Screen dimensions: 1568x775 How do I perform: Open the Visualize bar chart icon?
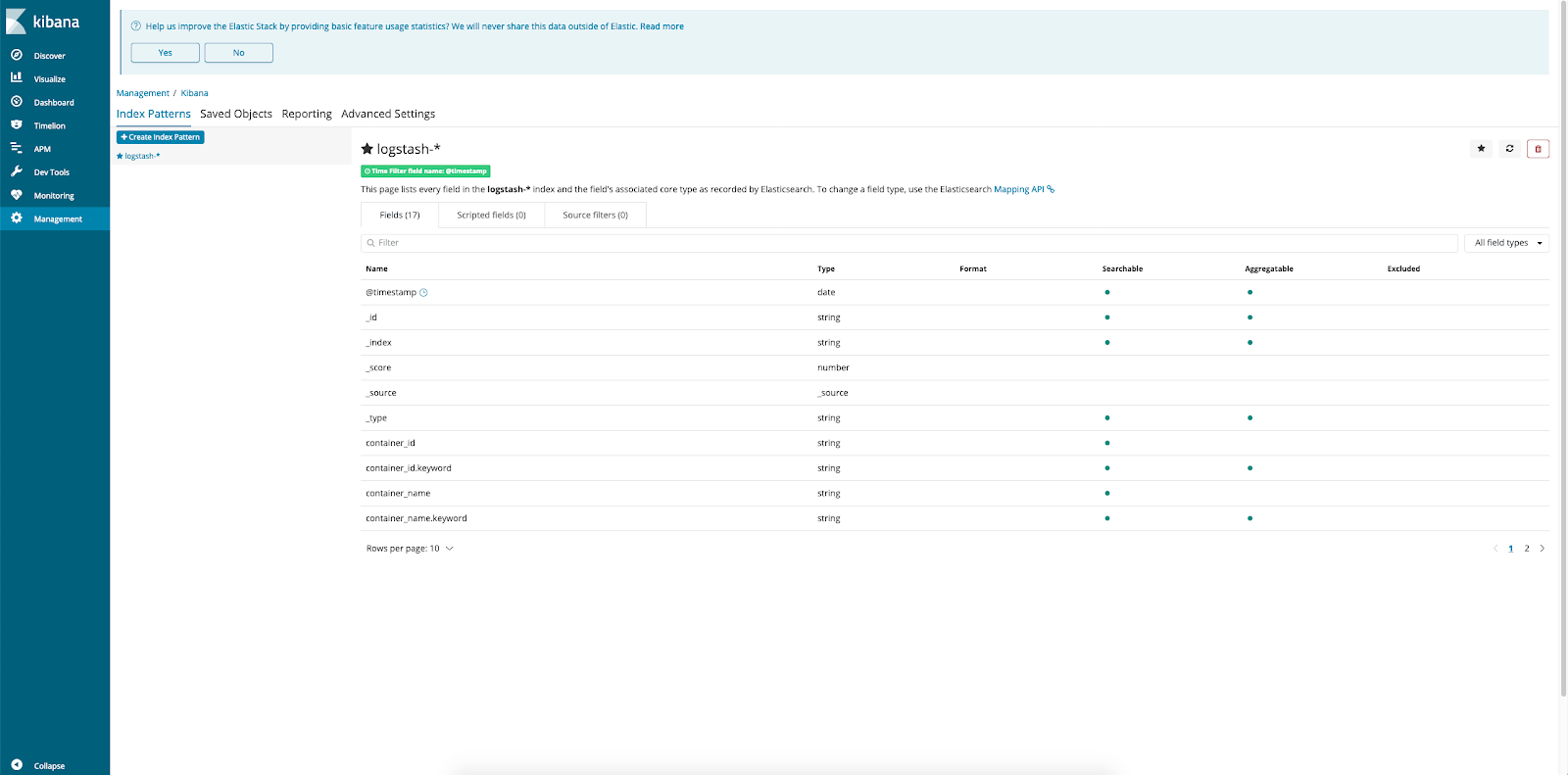[x=17, y=77]
